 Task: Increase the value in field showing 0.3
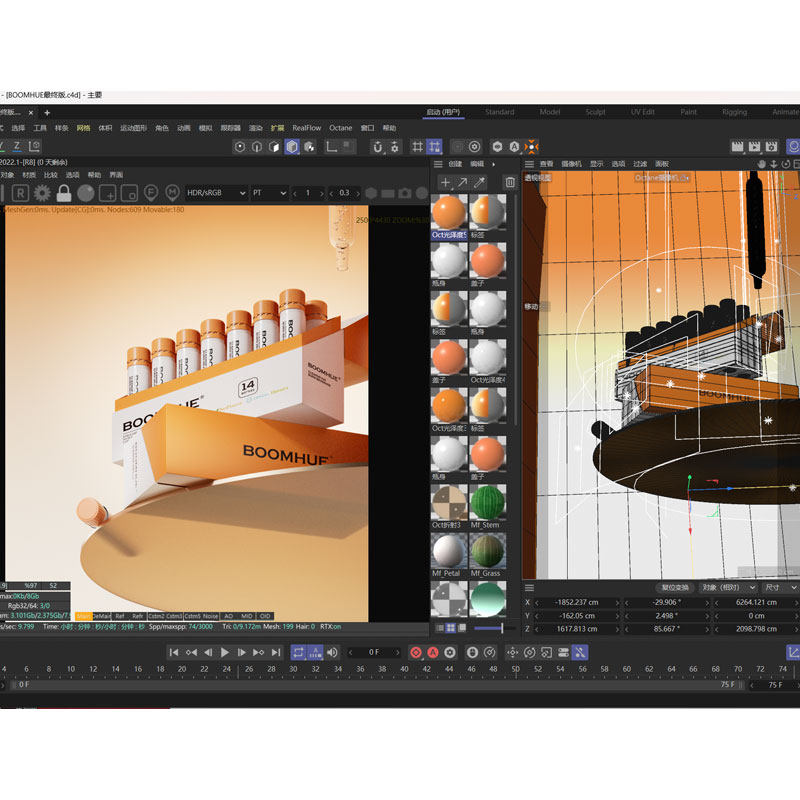click(358, 193)
